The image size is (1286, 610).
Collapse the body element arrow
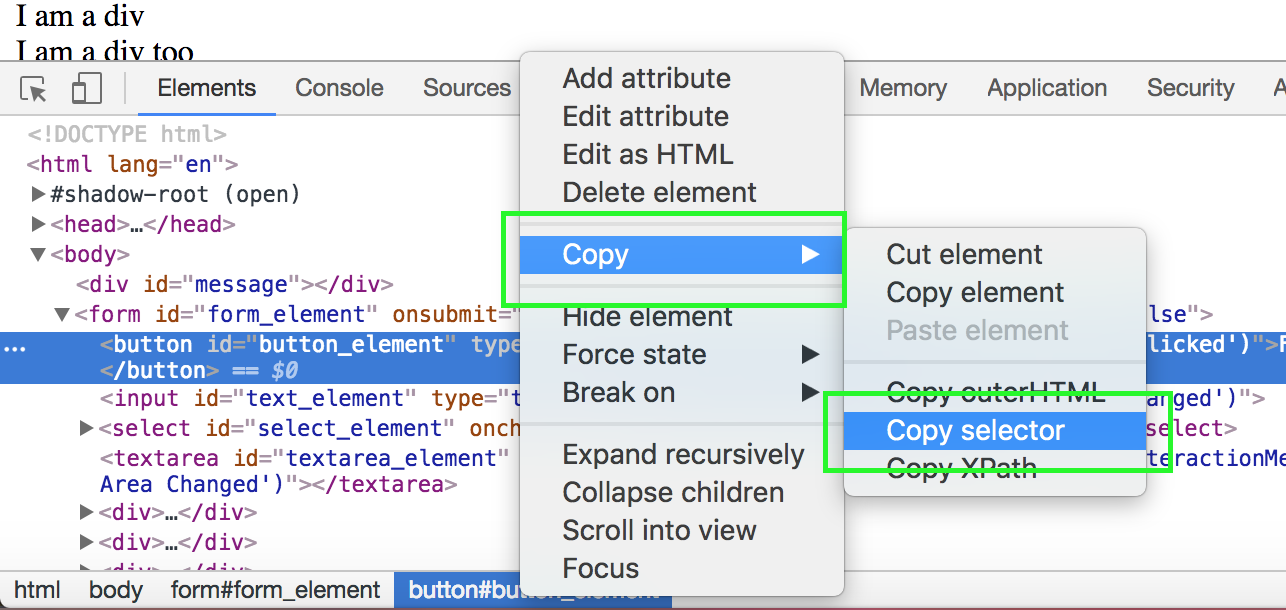38,255
